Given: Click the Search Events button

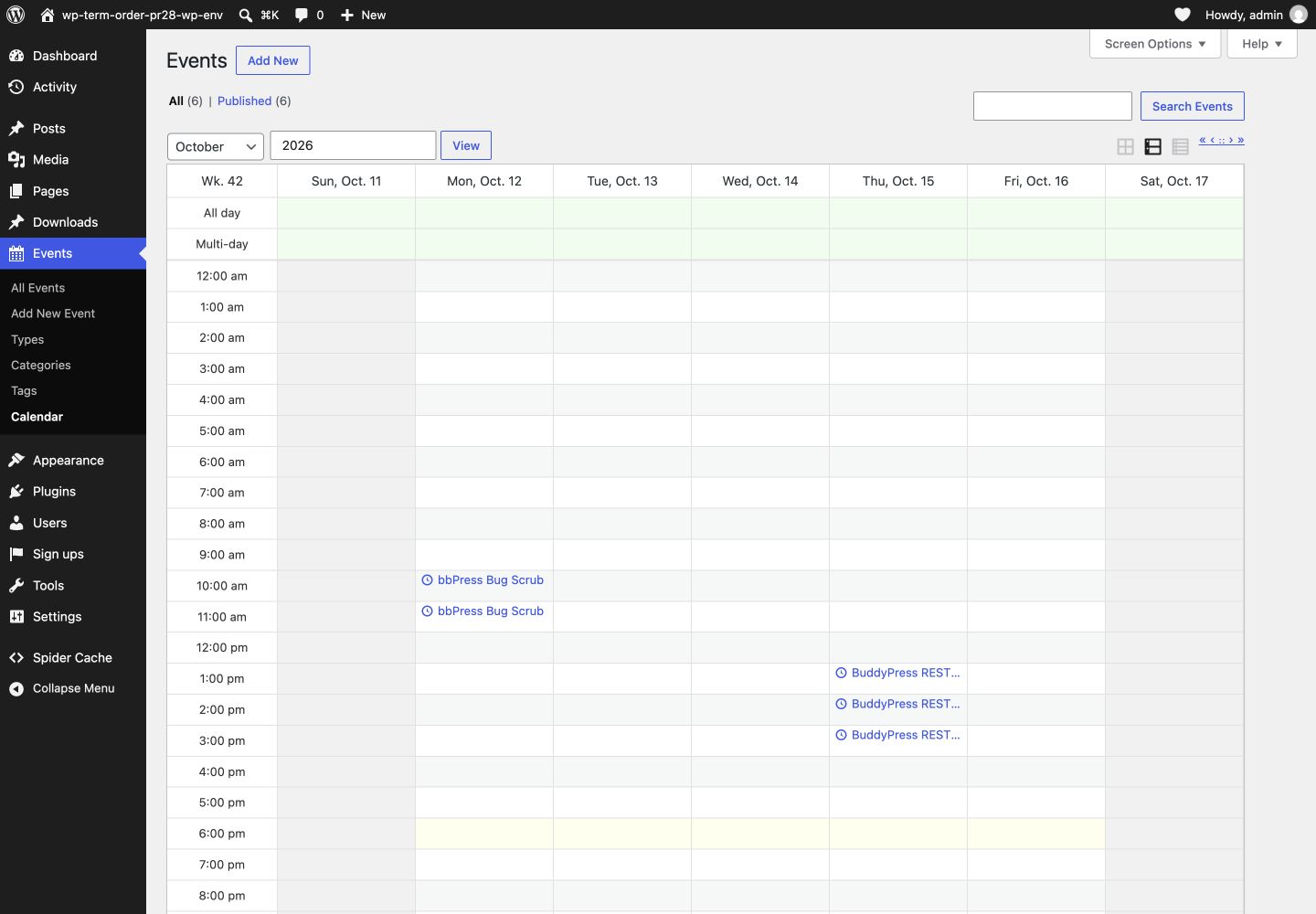Looking at the screenshot, I should (x=1192, y=106).
